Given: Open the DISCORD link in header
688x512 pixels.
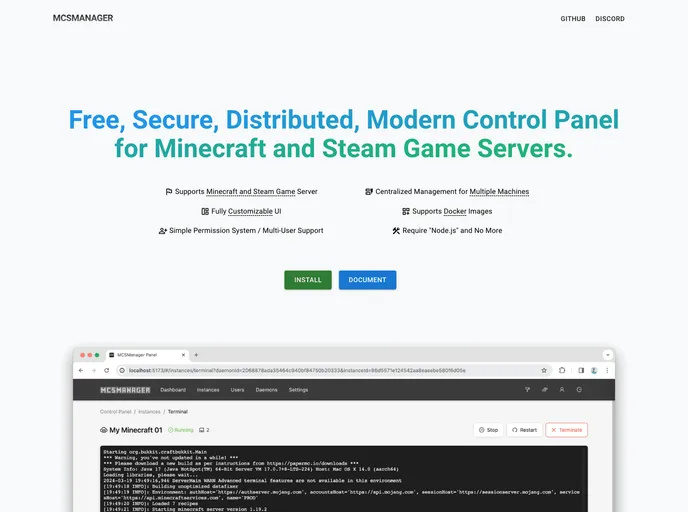Looking at the screenshot, I should (x=609, y=18).
